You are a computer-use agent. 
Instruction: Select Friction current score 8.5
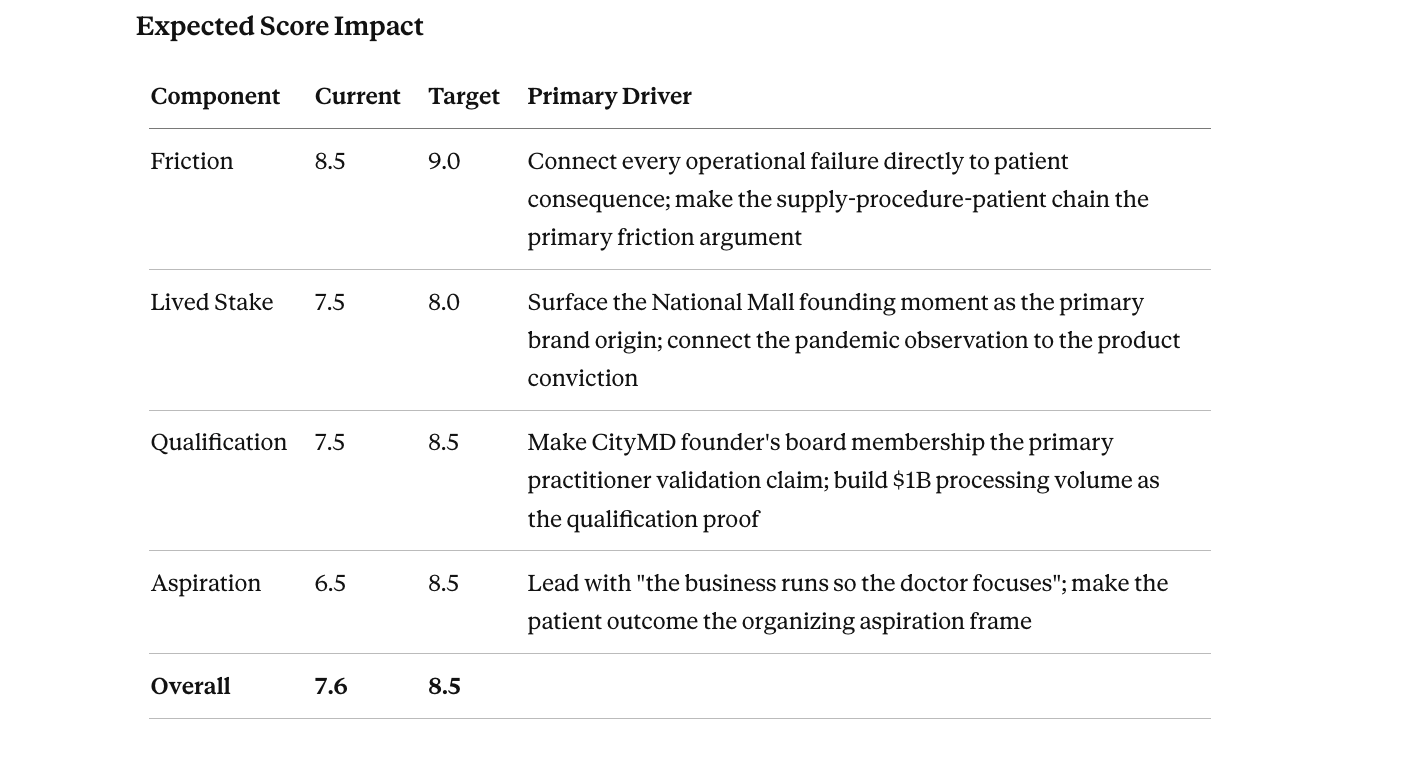(330, 161)
